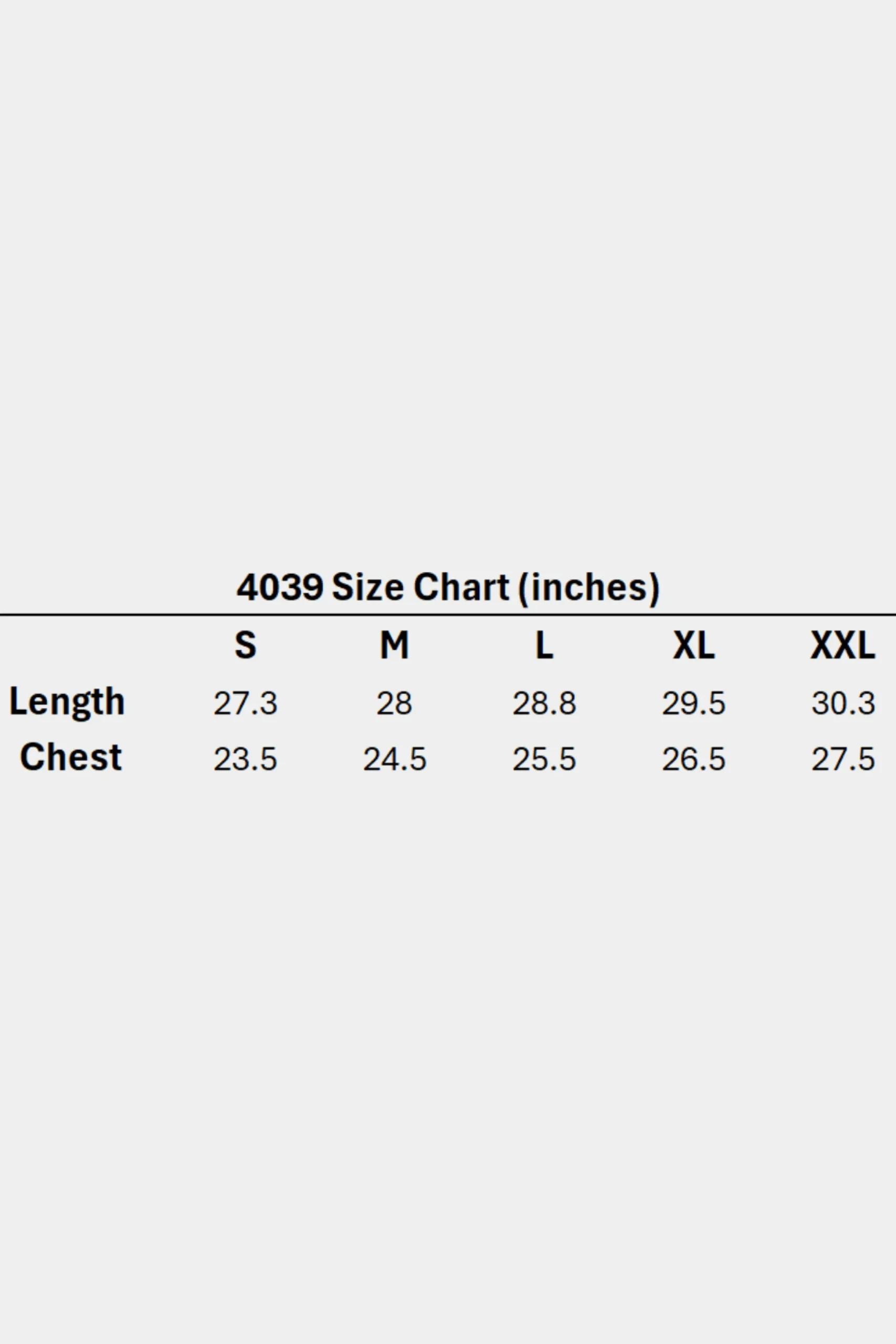Click the 23.5 chest value
Screen dimensions: 896x1344
tap(246, 760)
